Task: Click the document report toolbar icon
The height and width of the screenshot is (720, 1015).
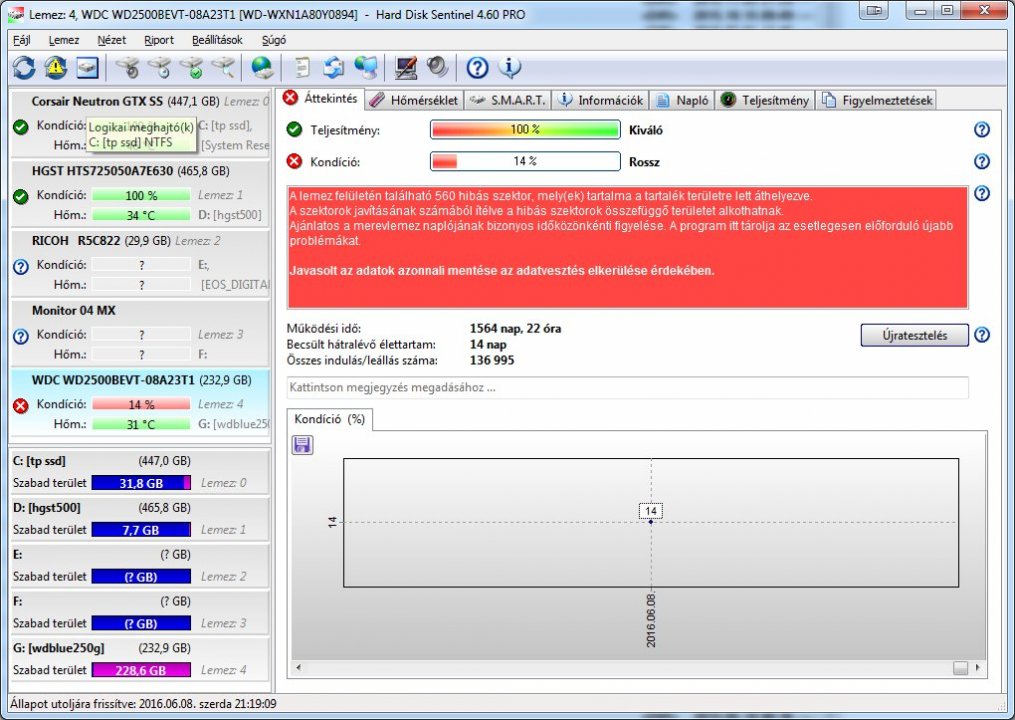Action: click(x=302, y=67)
